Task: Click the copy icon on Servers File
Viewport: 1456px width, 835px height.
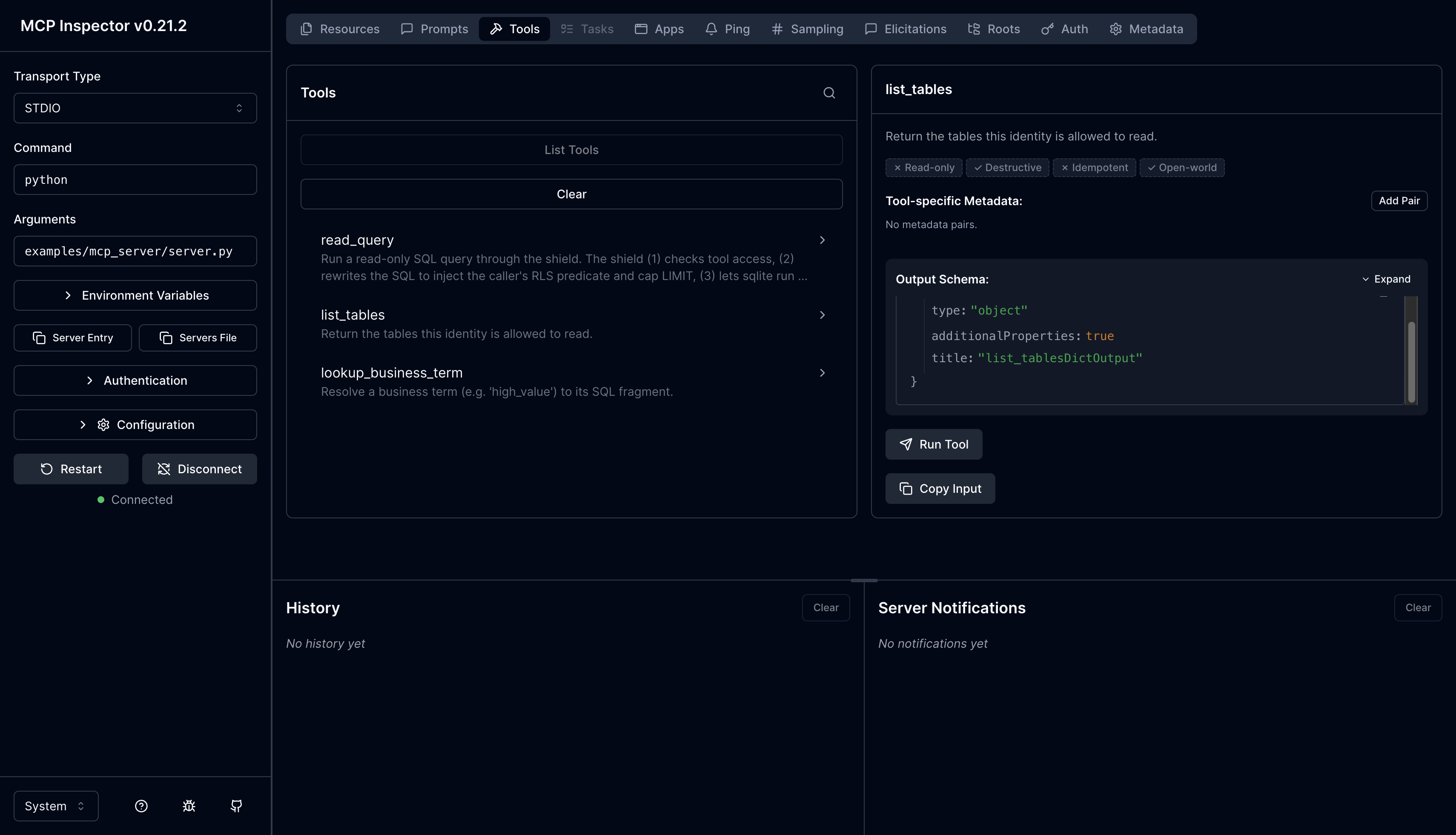Action: point(166,338)
